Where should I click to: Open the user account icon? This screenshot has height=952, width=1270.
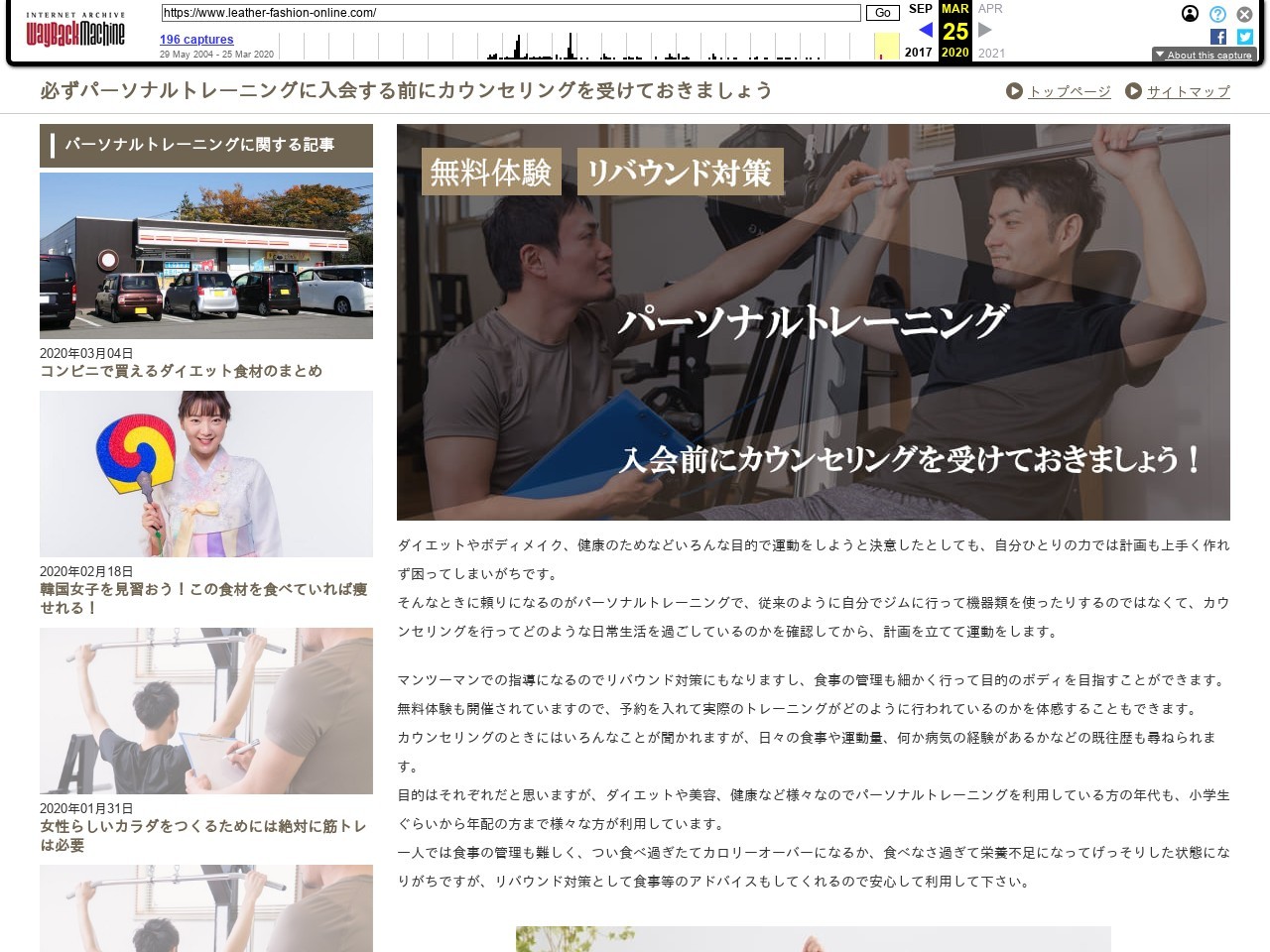[1190, 14]
